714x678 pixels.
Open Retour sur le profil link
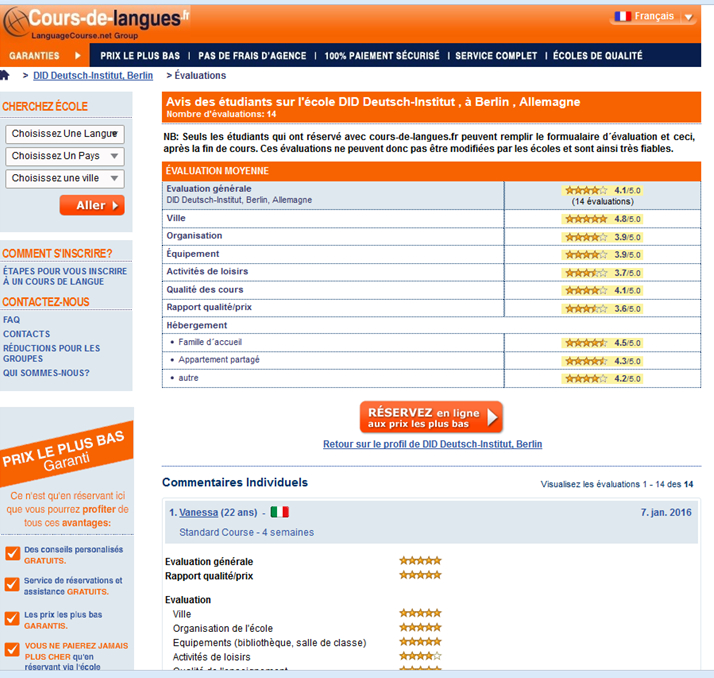coord(433,444)
